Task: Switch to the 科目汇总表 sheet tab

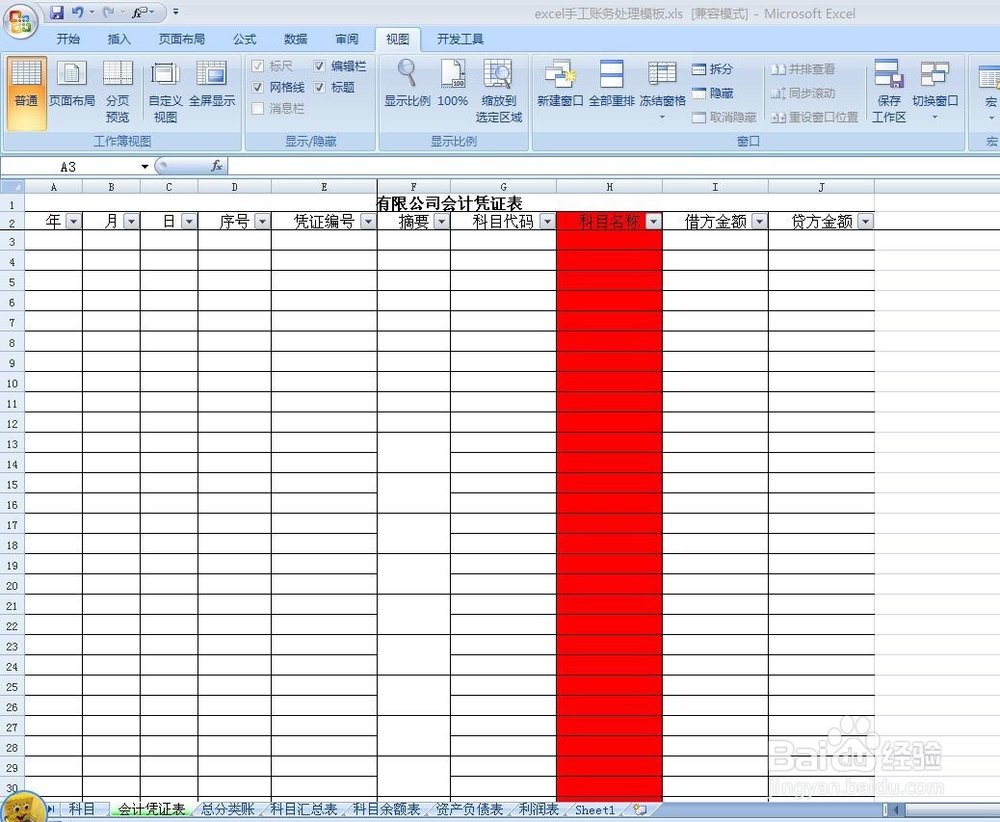Action: 304,809
